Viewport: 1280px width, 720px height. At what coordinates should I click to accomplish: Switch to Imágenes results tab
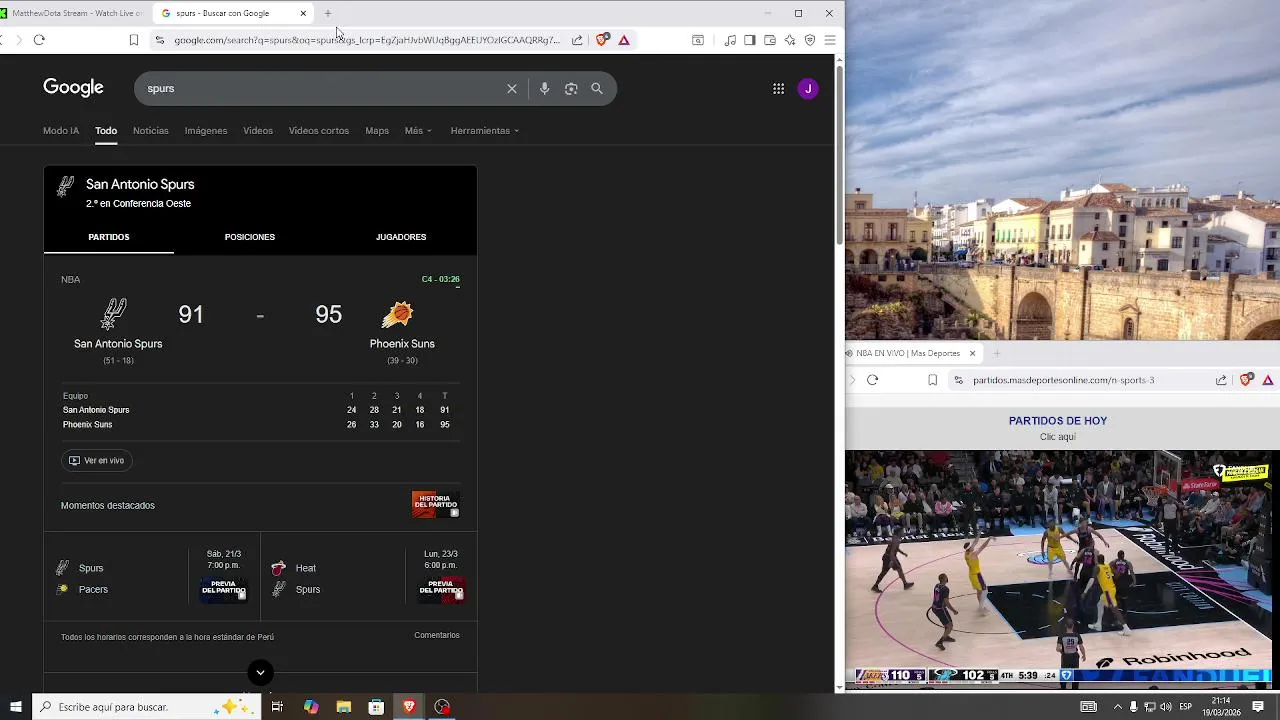tap(206, 131)
